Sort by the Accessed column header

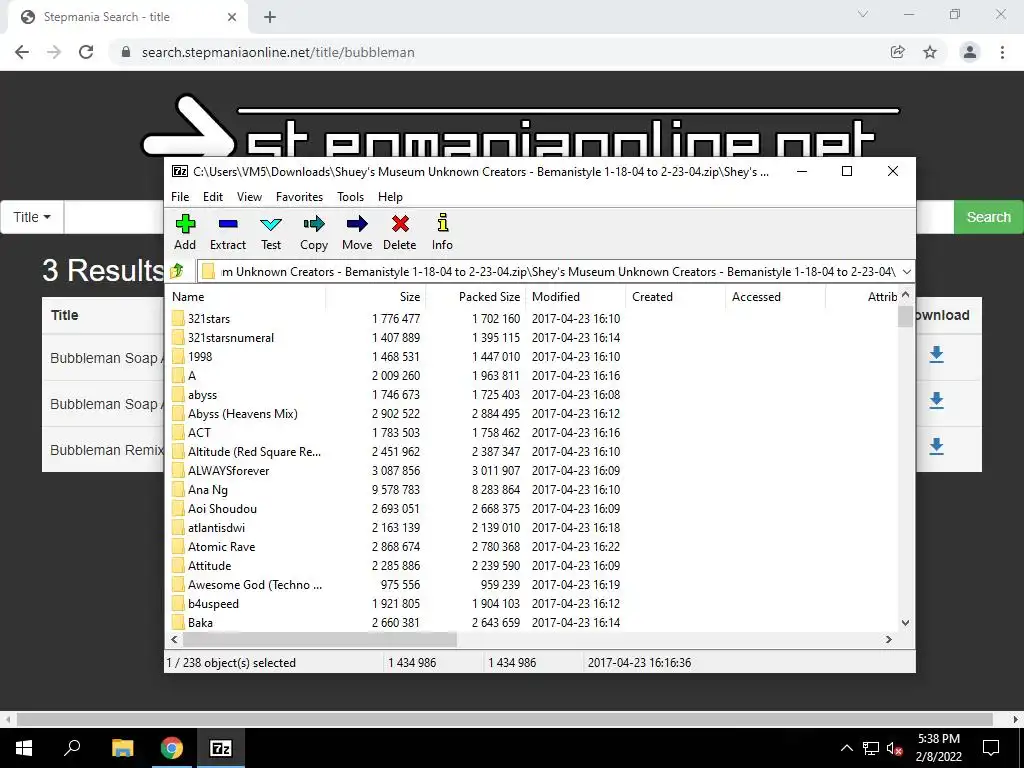776,296
